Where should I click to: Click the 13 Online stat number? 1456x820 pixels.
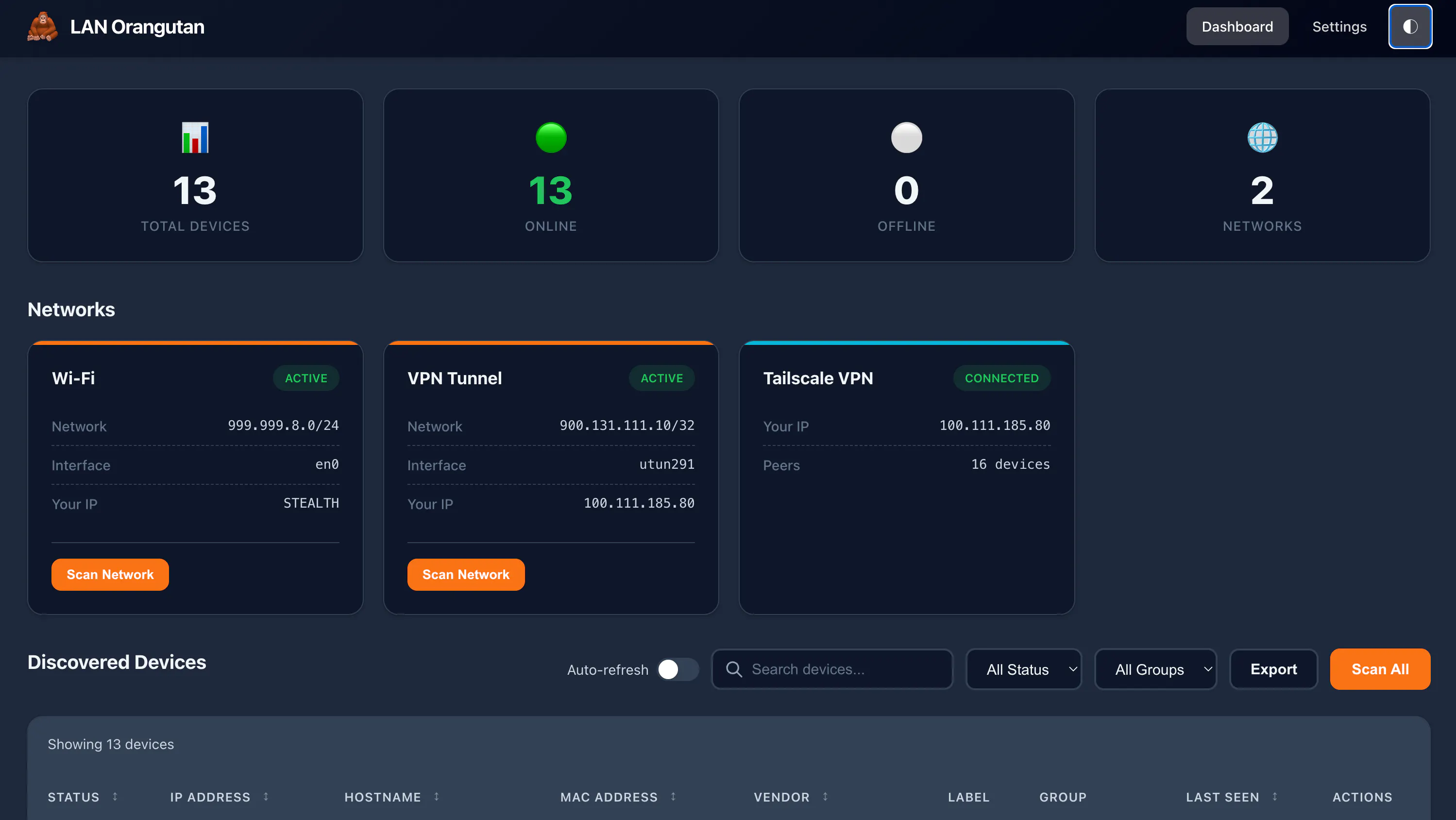[x=551, y=190]
